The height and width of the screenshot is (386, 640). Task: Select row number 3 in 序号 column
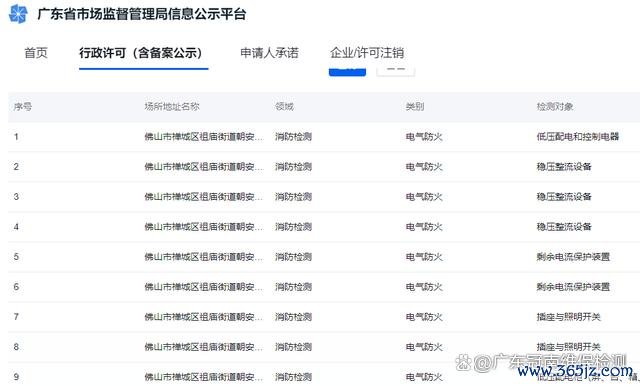click(16, 197)
